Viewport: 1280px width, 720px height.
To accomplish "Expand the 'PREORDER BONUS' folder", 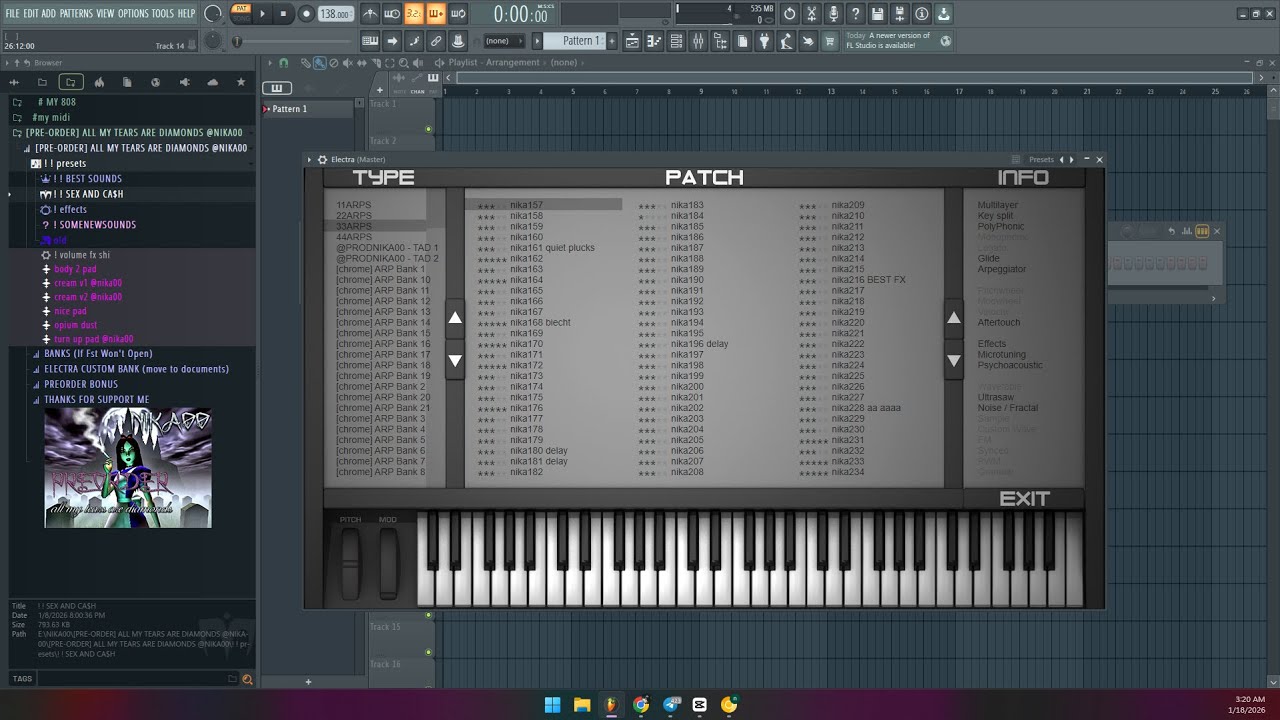I will [x=81, y=384].
